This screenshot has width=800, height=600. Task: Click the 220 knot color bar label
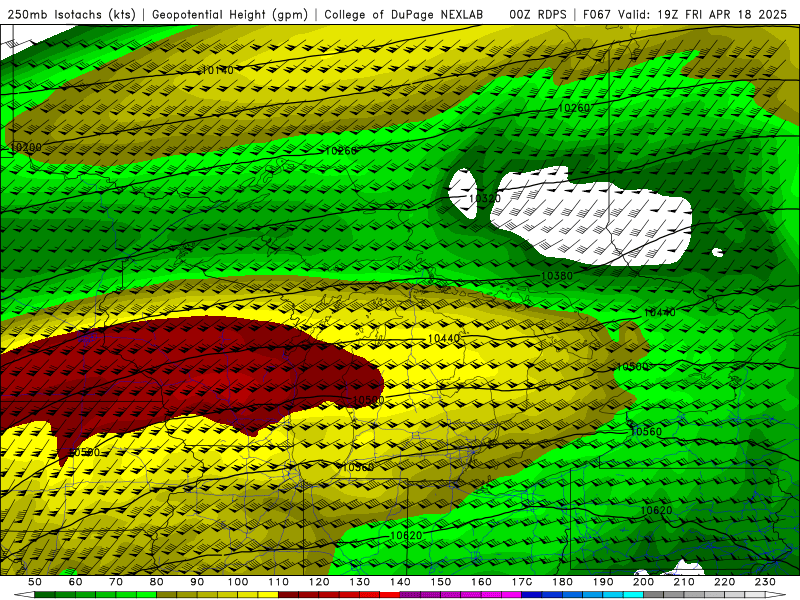[725, 582]
